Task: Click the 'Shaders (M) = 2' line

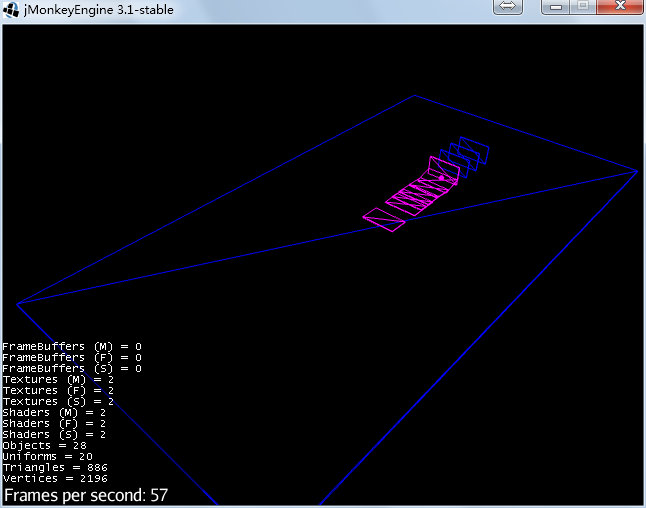Action: [x=54, y=413]
